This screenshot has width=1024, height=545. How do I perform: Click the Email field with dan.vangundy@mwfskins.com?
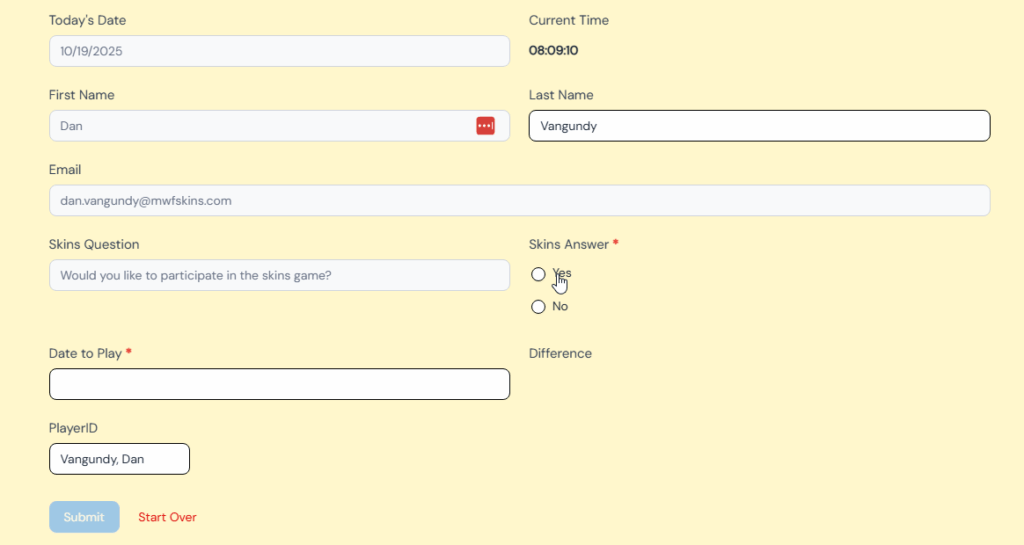[x=519, y=200]
